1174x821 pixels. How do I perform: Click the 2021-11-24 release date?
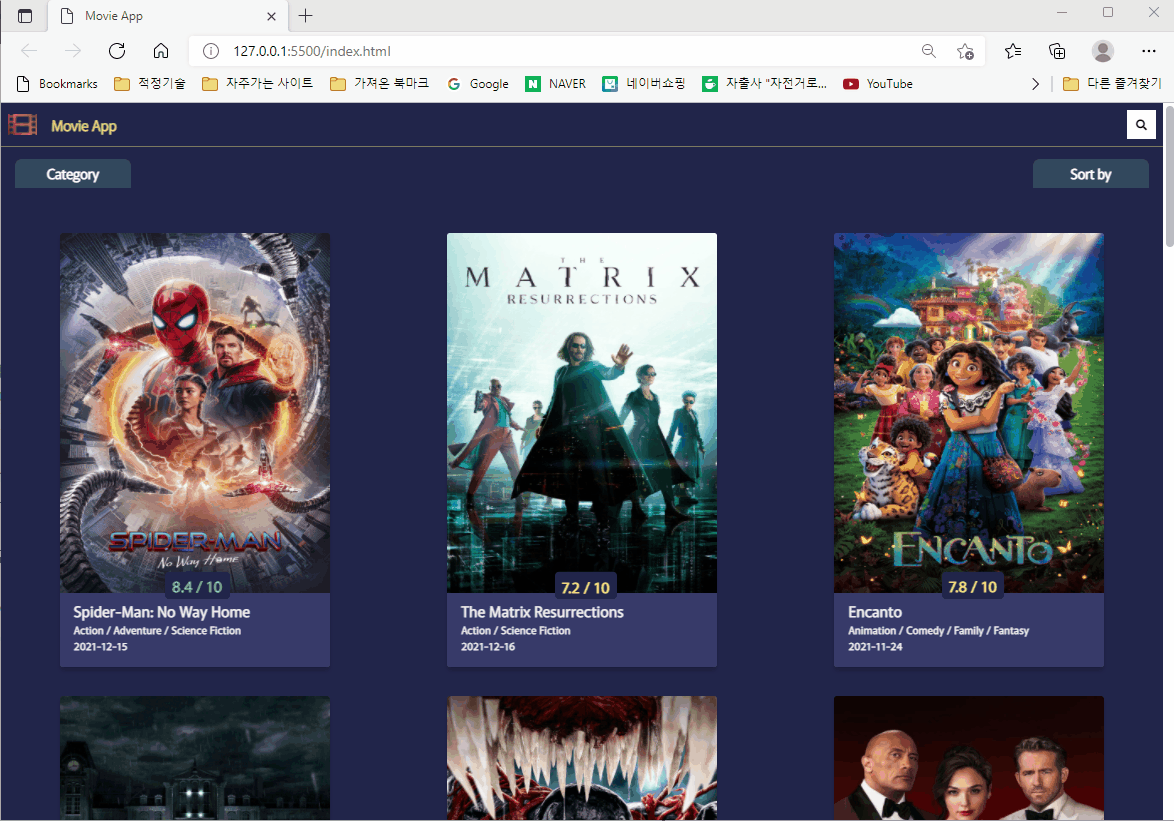[x=875, y=647]
